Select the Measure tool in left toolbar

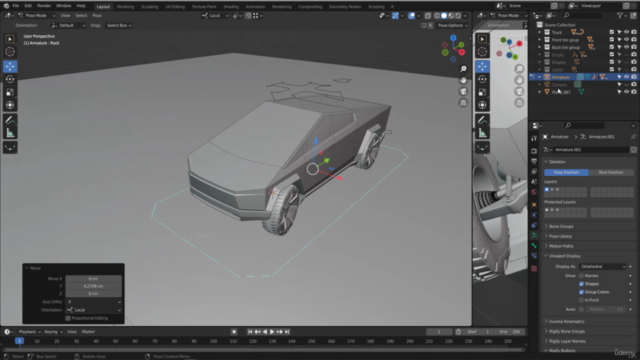click(x=10, y=133)
